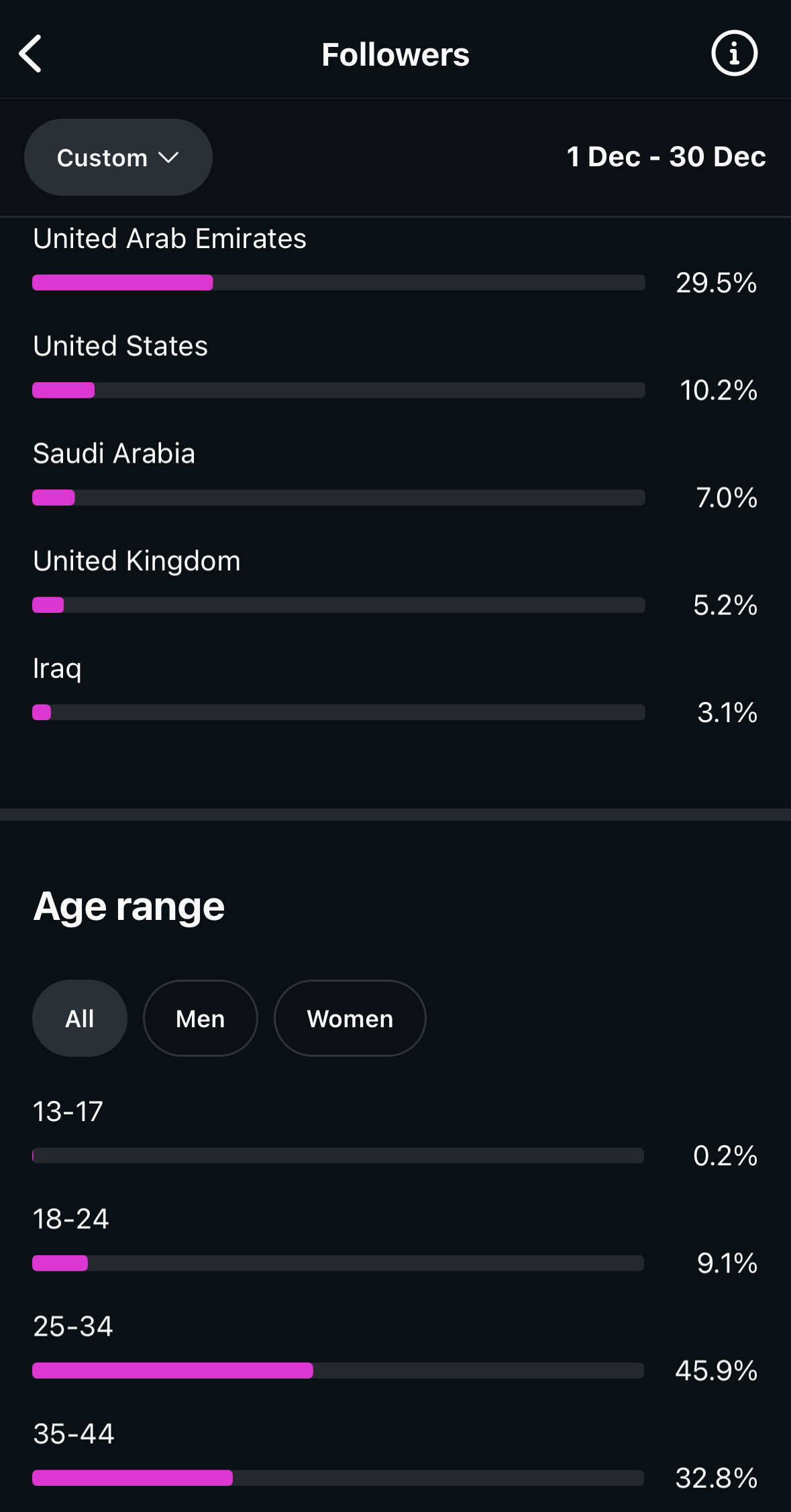The height and width of the screenshot is (1512, 791).
Task: Tap the 13-17 age range label
Action: point(68,1112)
